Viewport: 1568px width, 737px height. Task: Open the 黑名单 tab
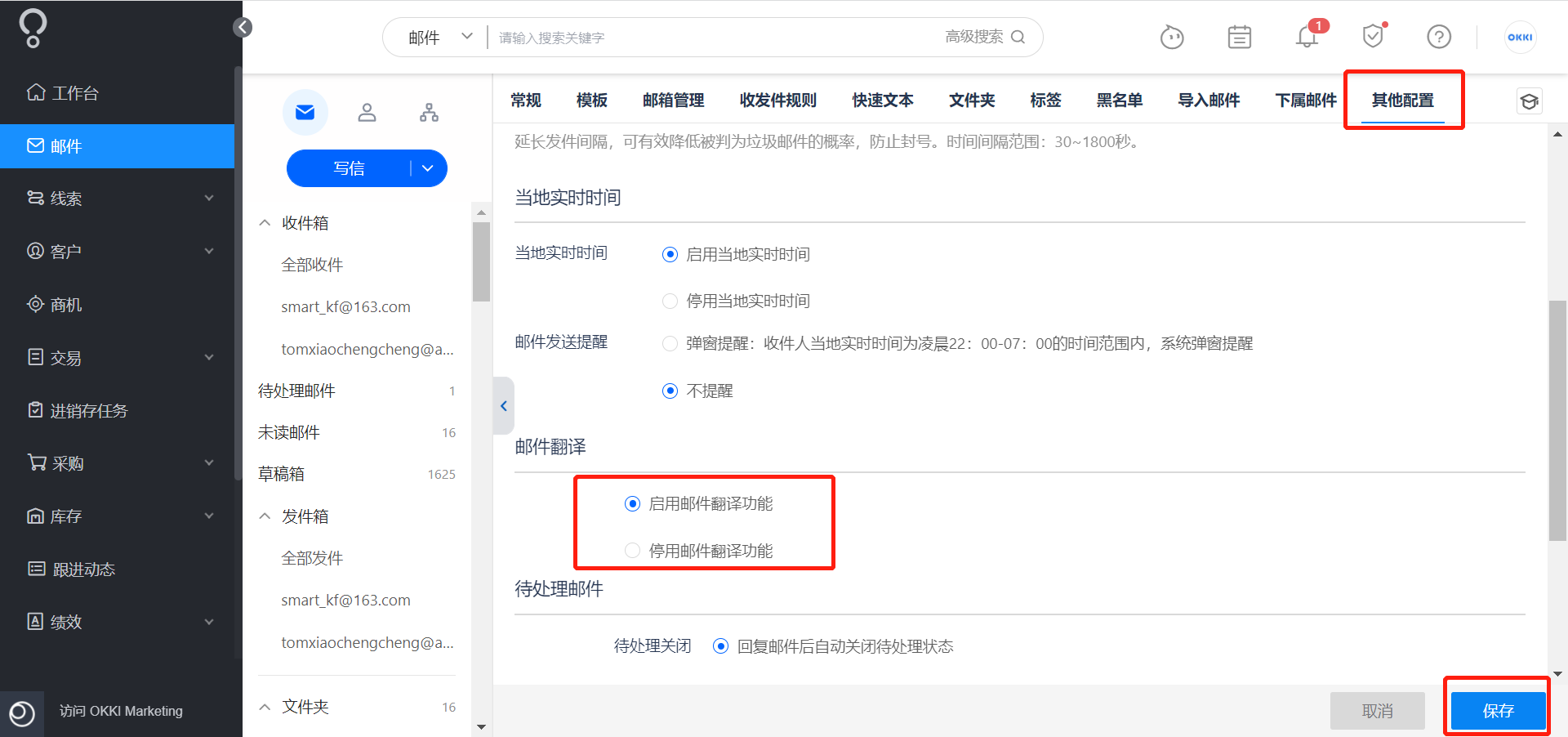[1120, 100]
